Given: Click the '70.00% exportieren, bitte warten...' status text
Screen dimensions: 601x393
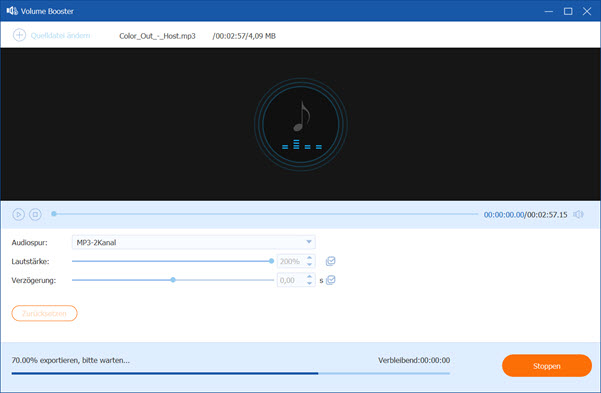Looking at the screenshot, I should [71, 360].
